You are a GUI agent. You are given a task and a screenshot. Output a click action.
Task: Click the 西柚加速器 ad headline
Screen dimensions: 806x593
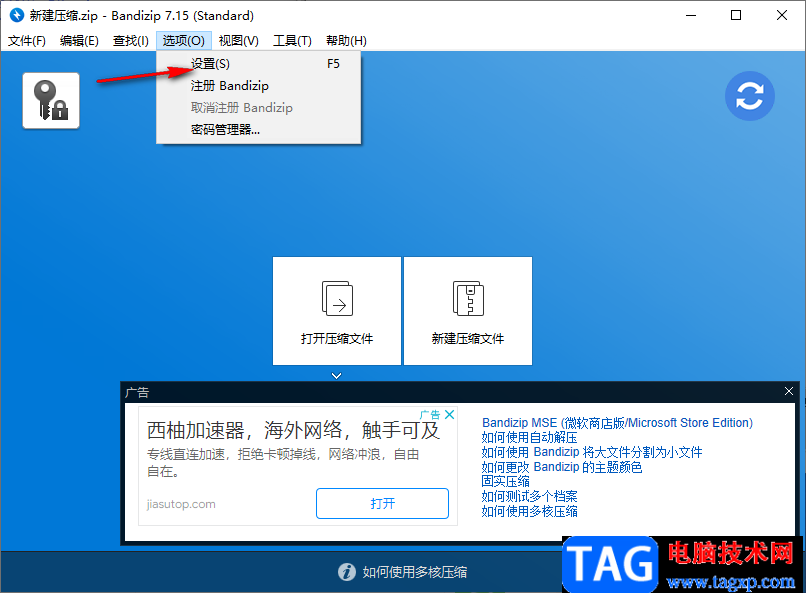pyautogui.click(x=294, y=430)
